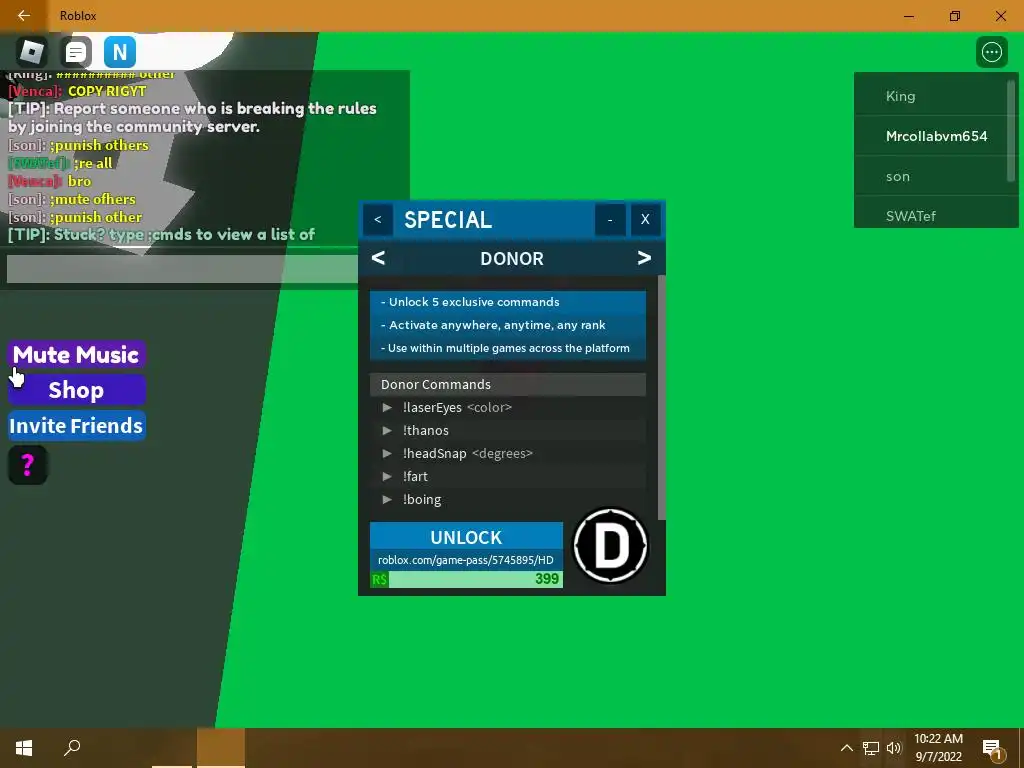Viewport: 1024px width, 768px height.
Task: Toggle the chat window icon
Action: coord(76,52)
